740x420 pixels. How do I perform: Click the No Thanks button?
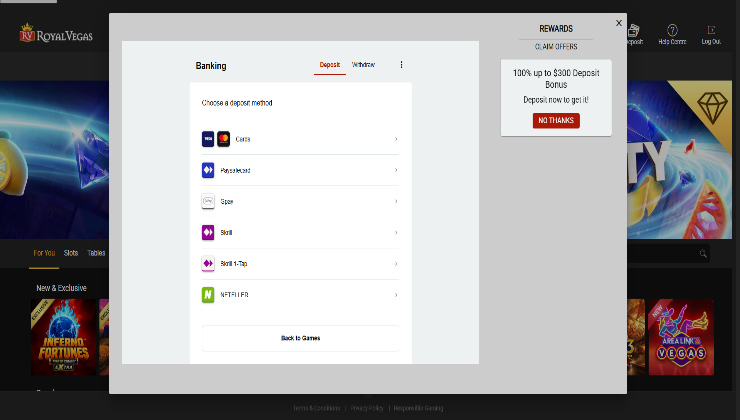(556, 121)
